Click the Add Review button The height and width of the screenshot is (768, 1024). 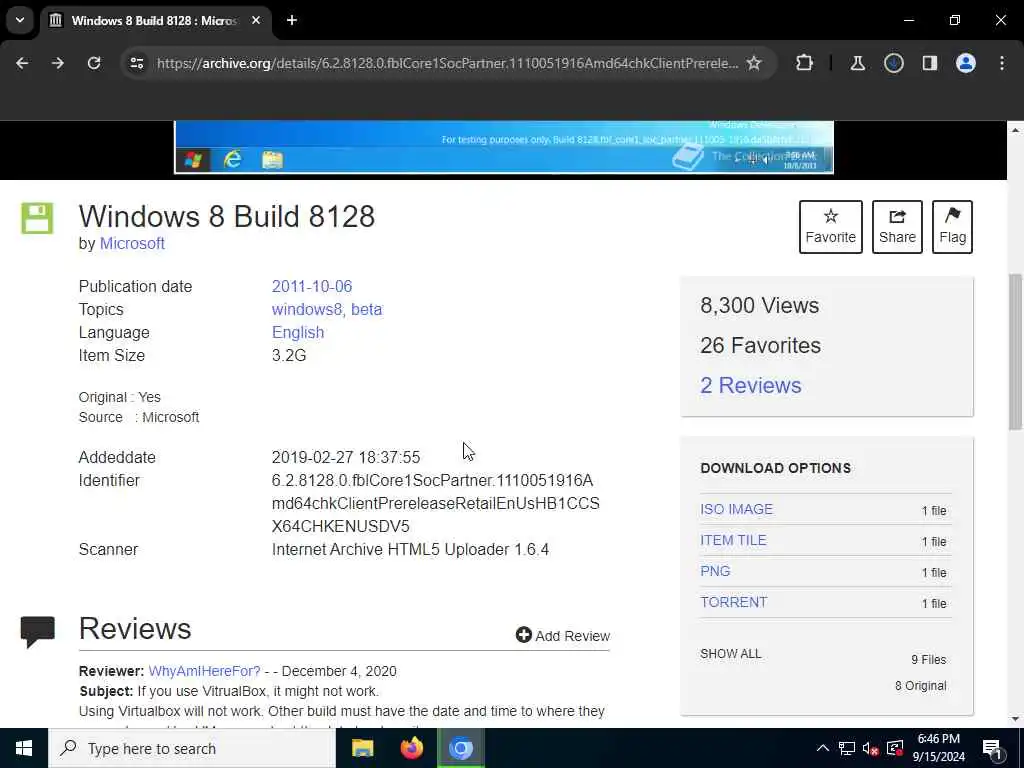click(x=563, y=635)
